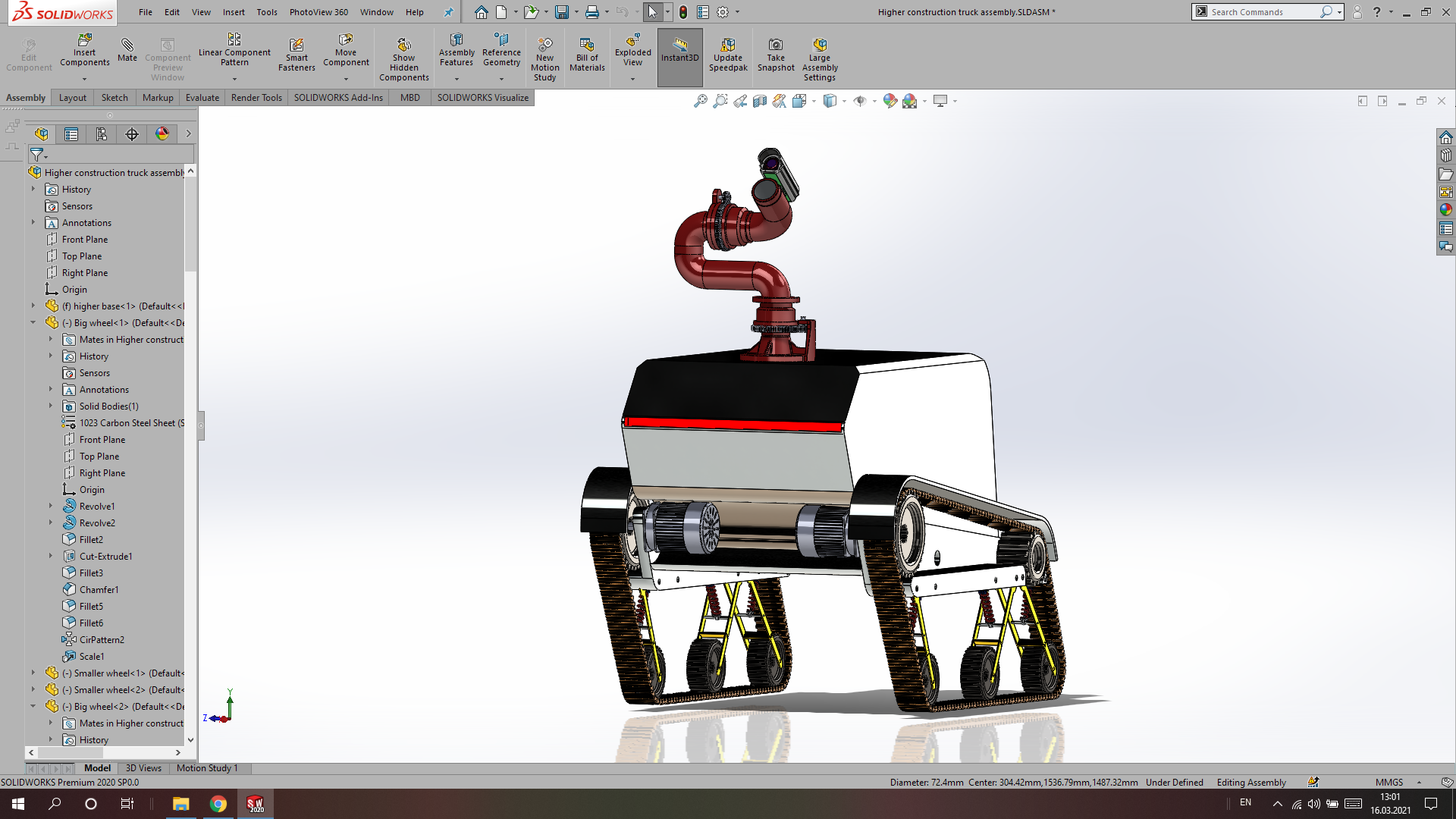The height and width of the screenshot is (819, 1456).
Task: Click the EN language indicator
Action: coord(1245,802)
